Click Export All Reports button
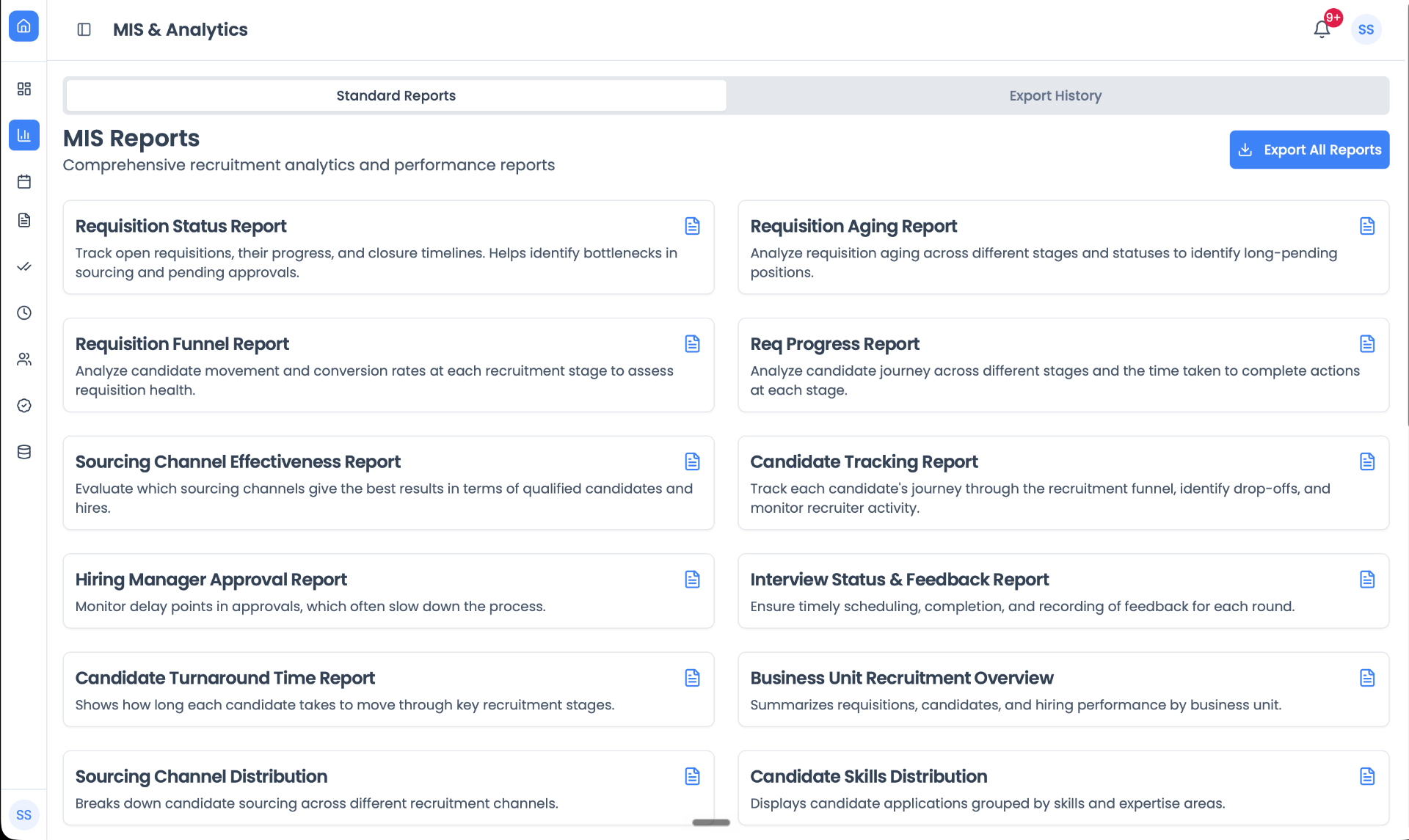This screenshot has width=1409, height=840. tap(1309, 150)
